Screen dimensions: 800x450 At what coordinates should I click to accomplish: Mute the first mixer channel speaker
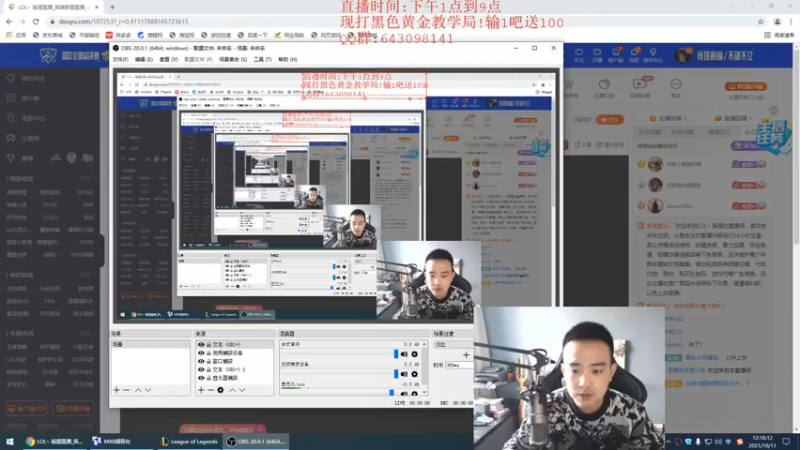(404, 354)
